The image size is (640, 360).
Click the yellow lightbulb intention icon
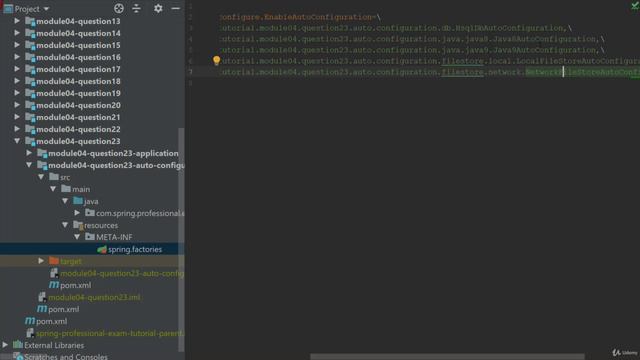point(216,60)
